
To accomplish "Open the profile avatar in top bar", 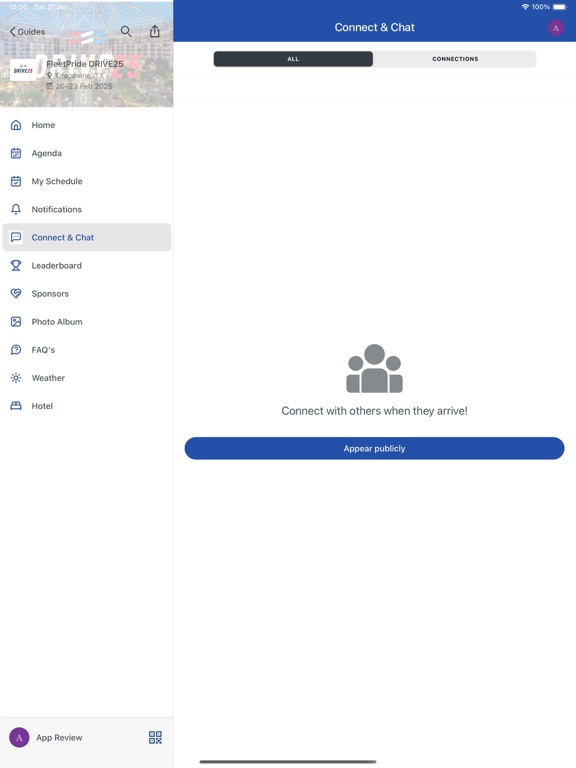I will tap(555, 28).
